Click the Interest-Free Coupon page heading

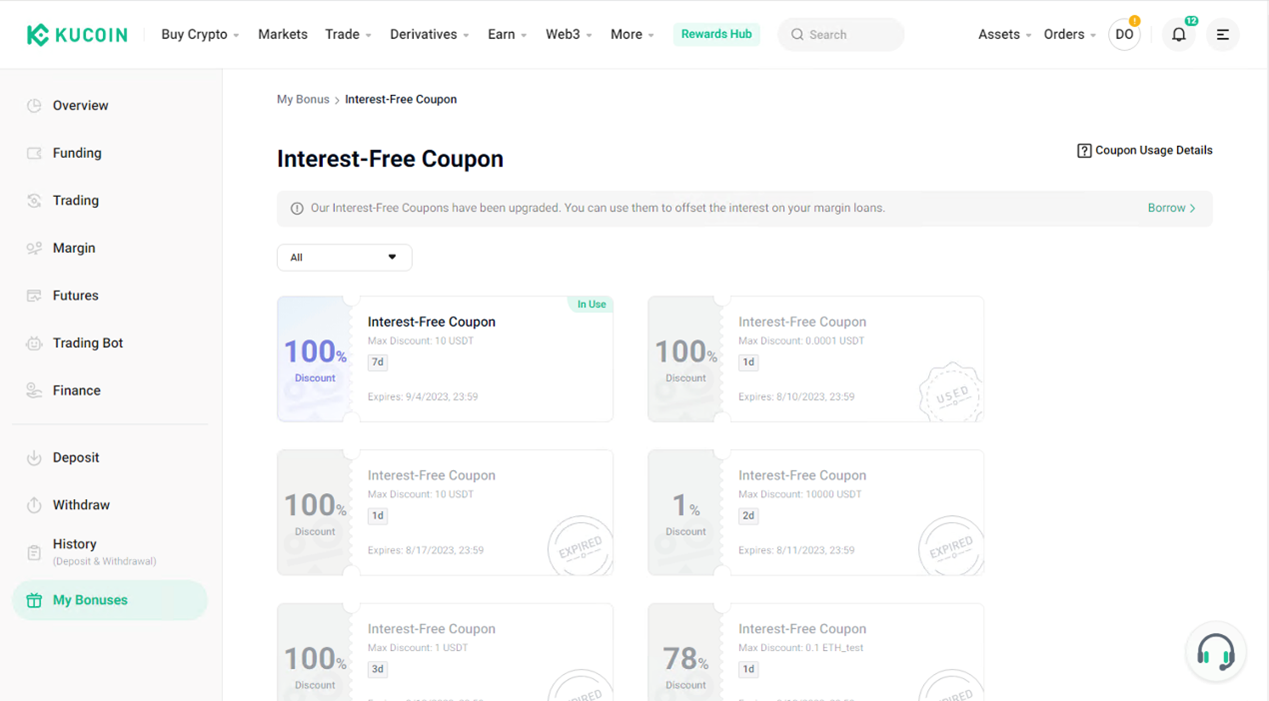pos(390,159)
